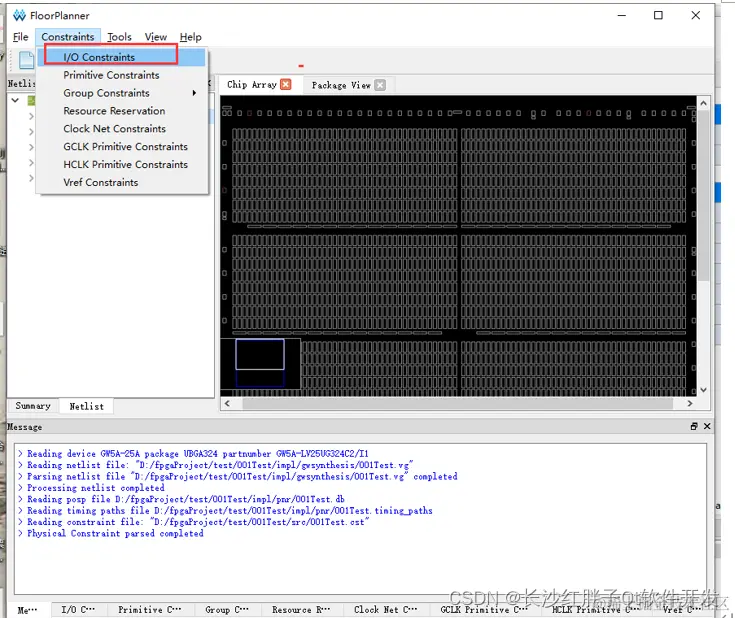
Task: Switch to the Summary tab
Action: coord(33,406)
